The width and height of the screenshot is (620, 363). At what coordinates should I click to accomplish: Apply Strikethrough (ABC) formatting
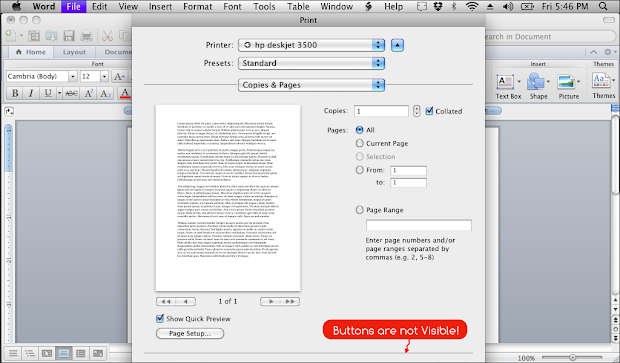tap(71, 93)
